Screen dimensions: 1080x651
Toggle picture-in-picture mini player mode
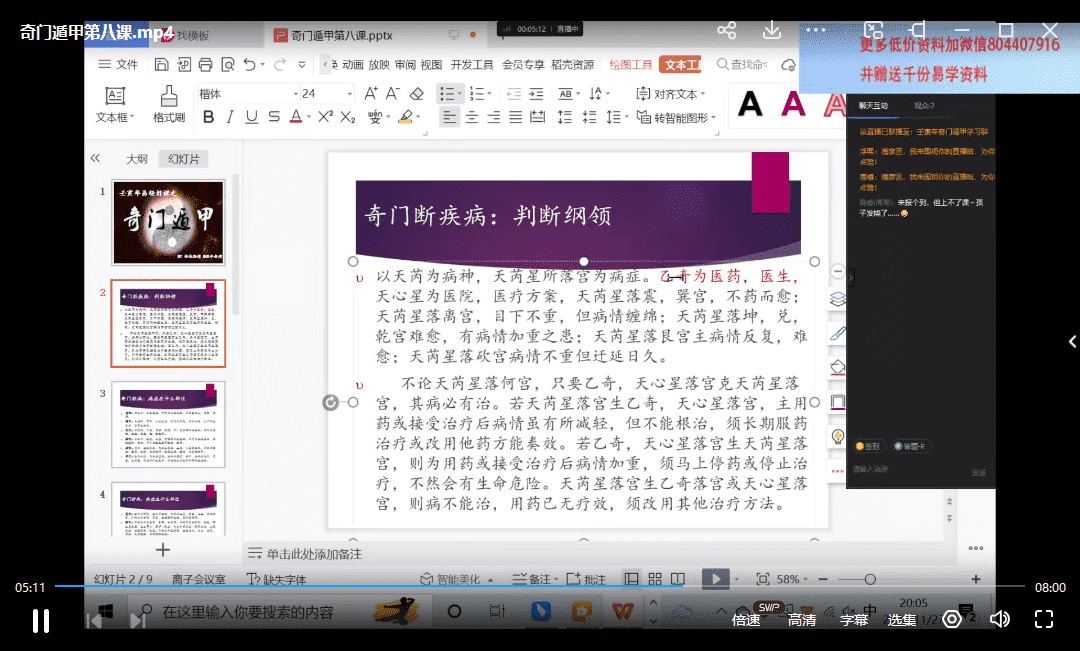click(x=873, y=31)
